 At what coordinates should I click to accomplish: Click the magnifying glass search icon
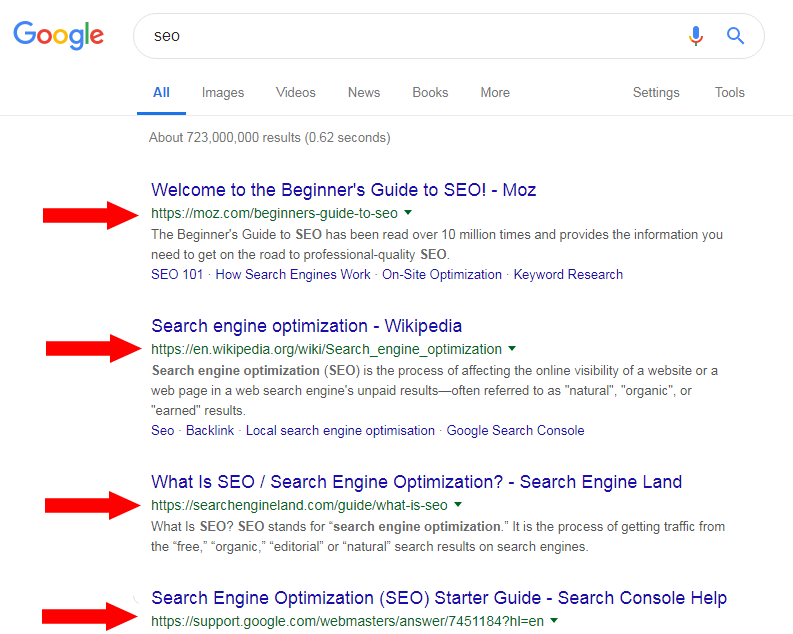(x=735, y=36)
